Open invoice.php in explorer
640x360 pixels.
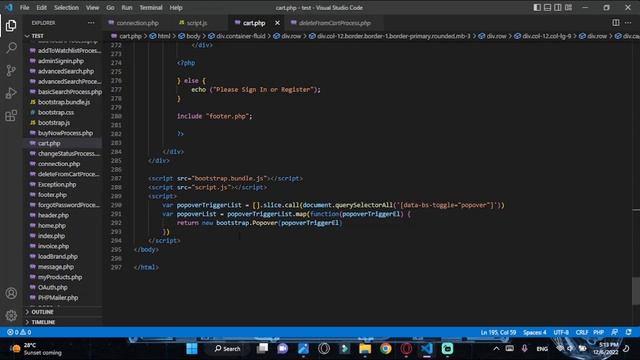point(53,246)
